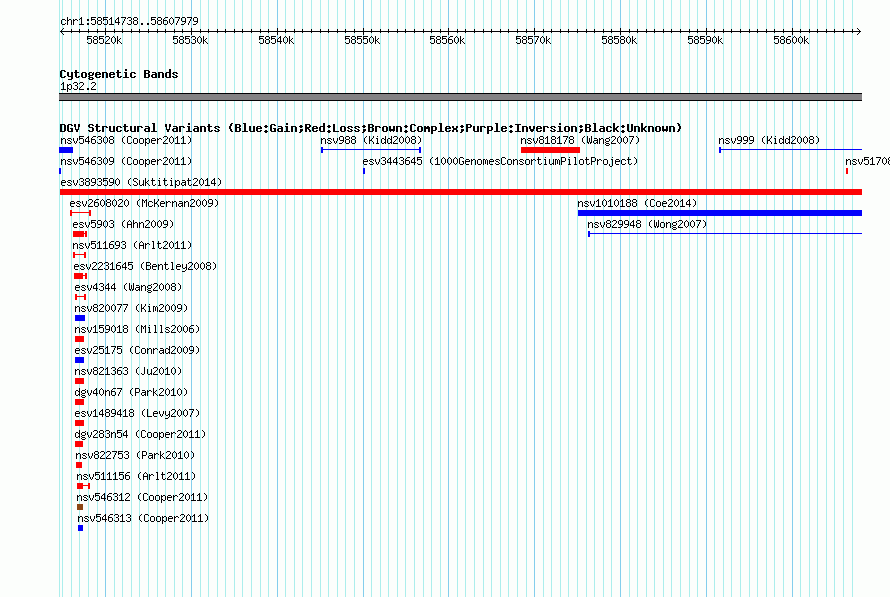The image size is (890, 597).
Task: Select the red nsv818178 loss bar
Action: (x=551, y=150)
